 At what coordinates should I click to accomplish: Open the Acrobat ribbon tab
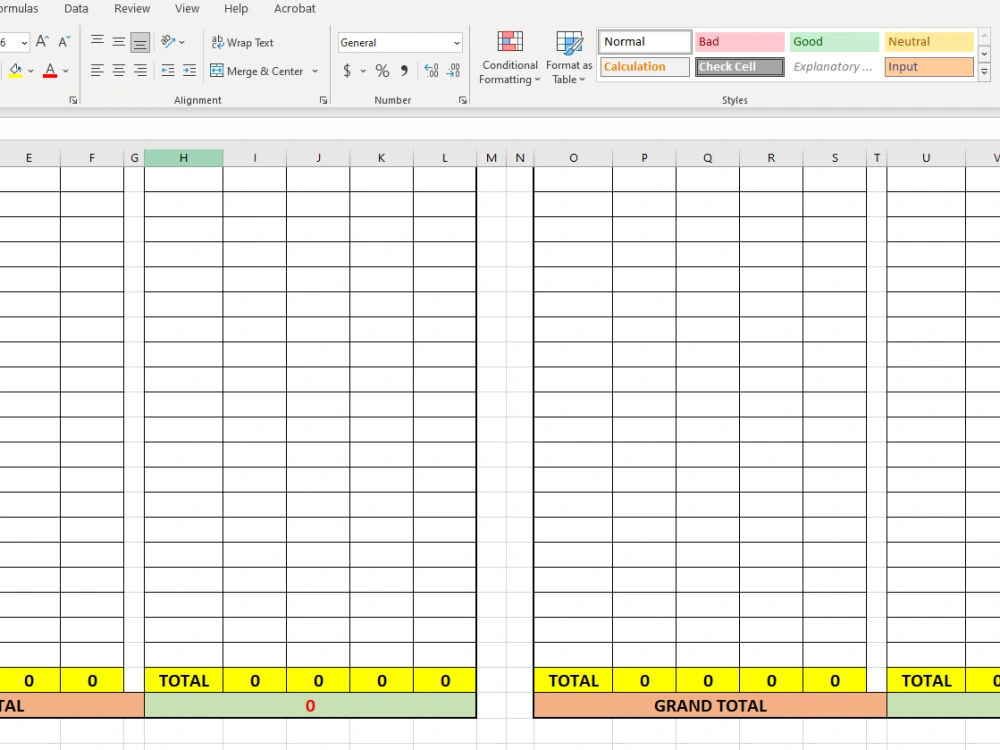coord(295,9)
